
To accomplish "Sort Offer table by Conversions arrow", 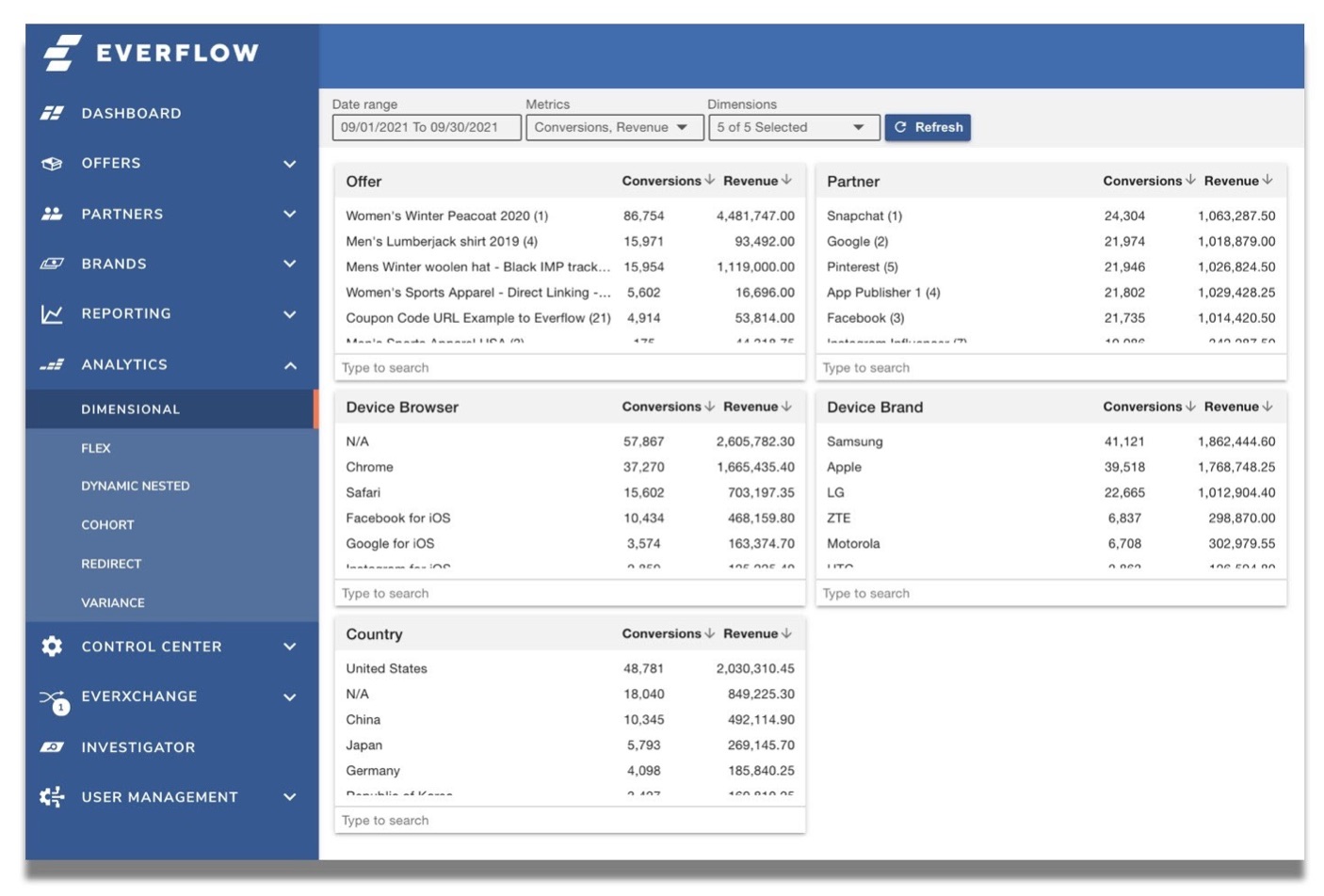I will [x=709, y=180].
